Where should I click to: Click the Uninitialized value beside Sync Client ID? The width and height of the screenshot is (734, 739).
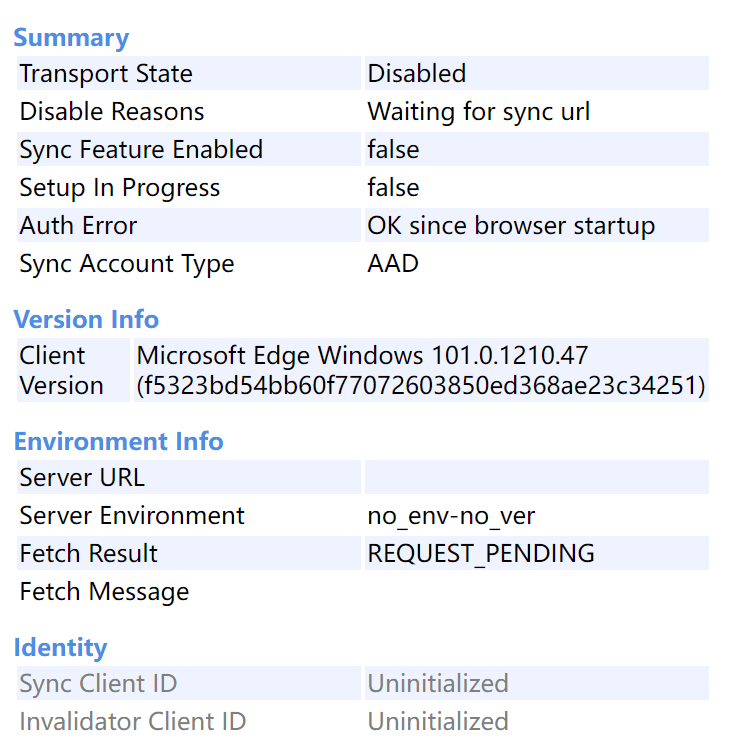[x=438, y=684]
